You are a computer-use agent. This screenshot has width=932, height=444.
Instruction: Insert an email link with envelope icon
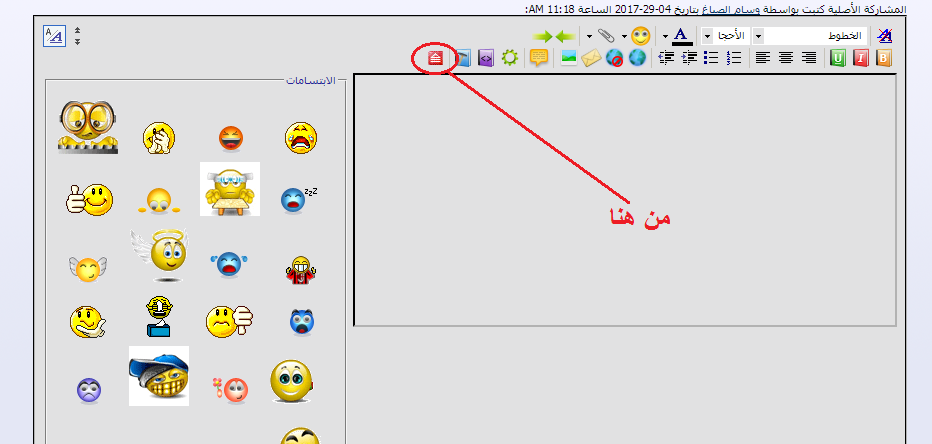click(x=591, y=58)
